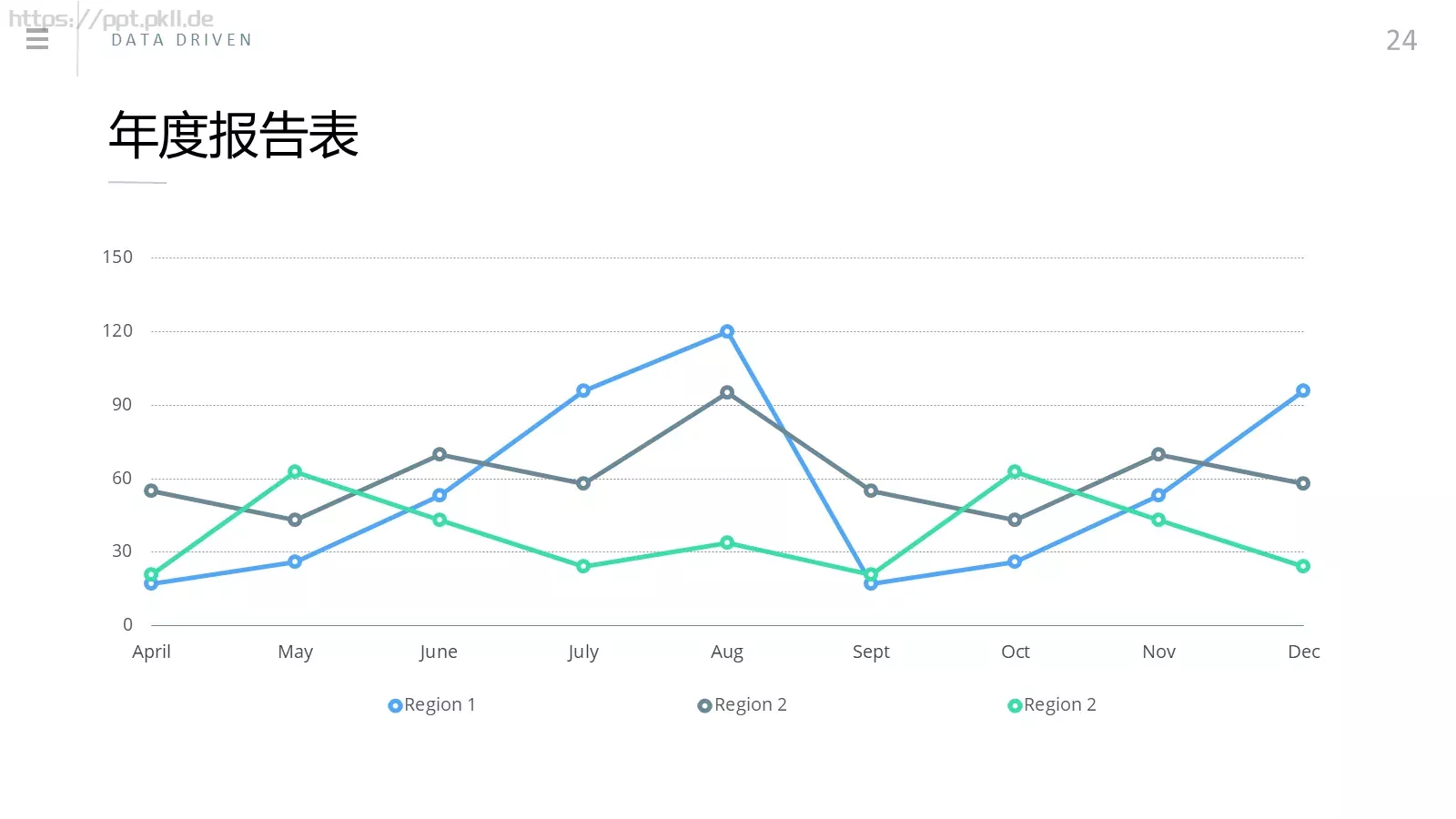Click the 90 y-axis value

(122, 404)
